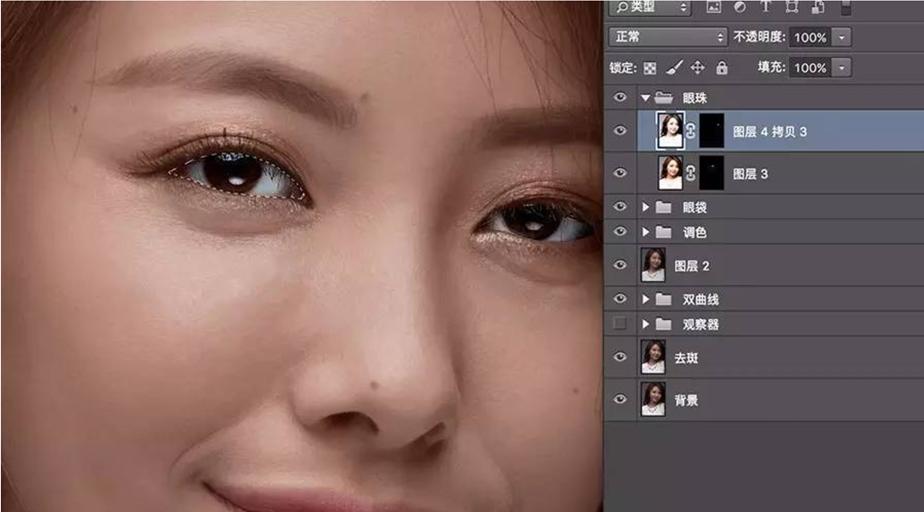This screenshot has height=512, width=924.
Task: Select image thumbnail of 图层 4 拷贝 3
Action: pyautogui.click(x=671, y=130)
